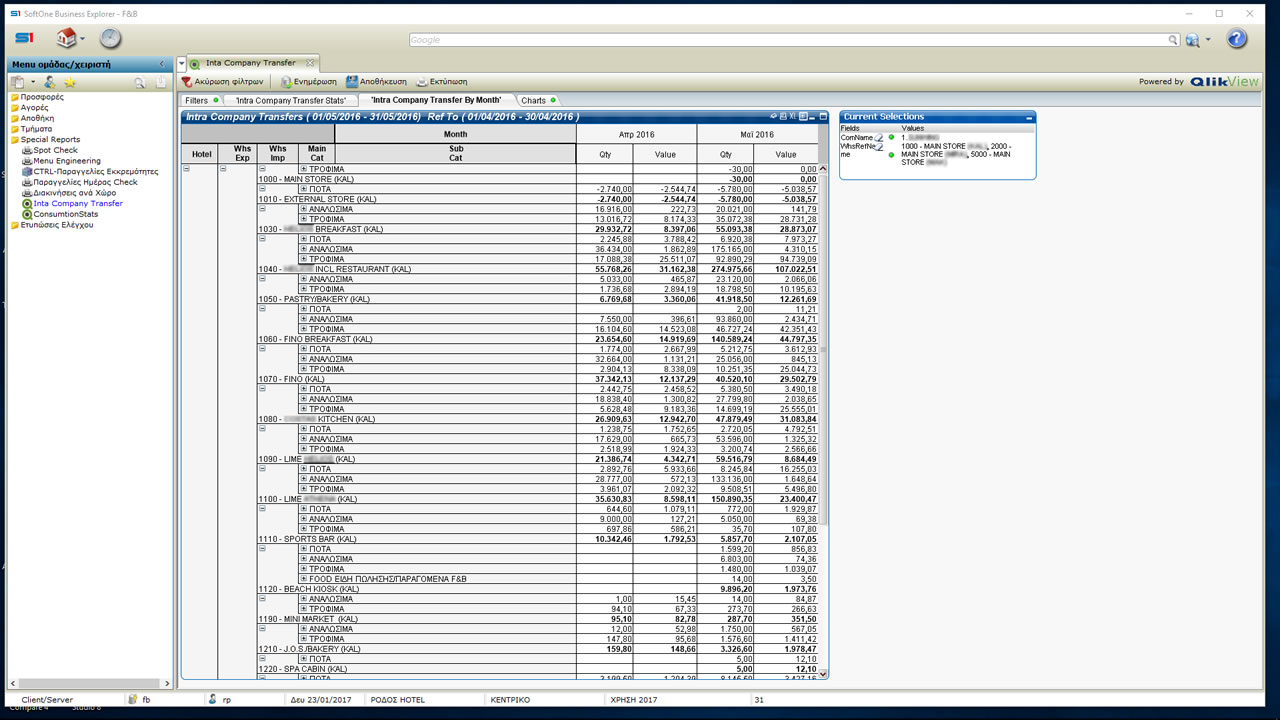Screen dimensions: 1280x720
Task: Open the blue help question mark icon
Action: (1237, 39)
